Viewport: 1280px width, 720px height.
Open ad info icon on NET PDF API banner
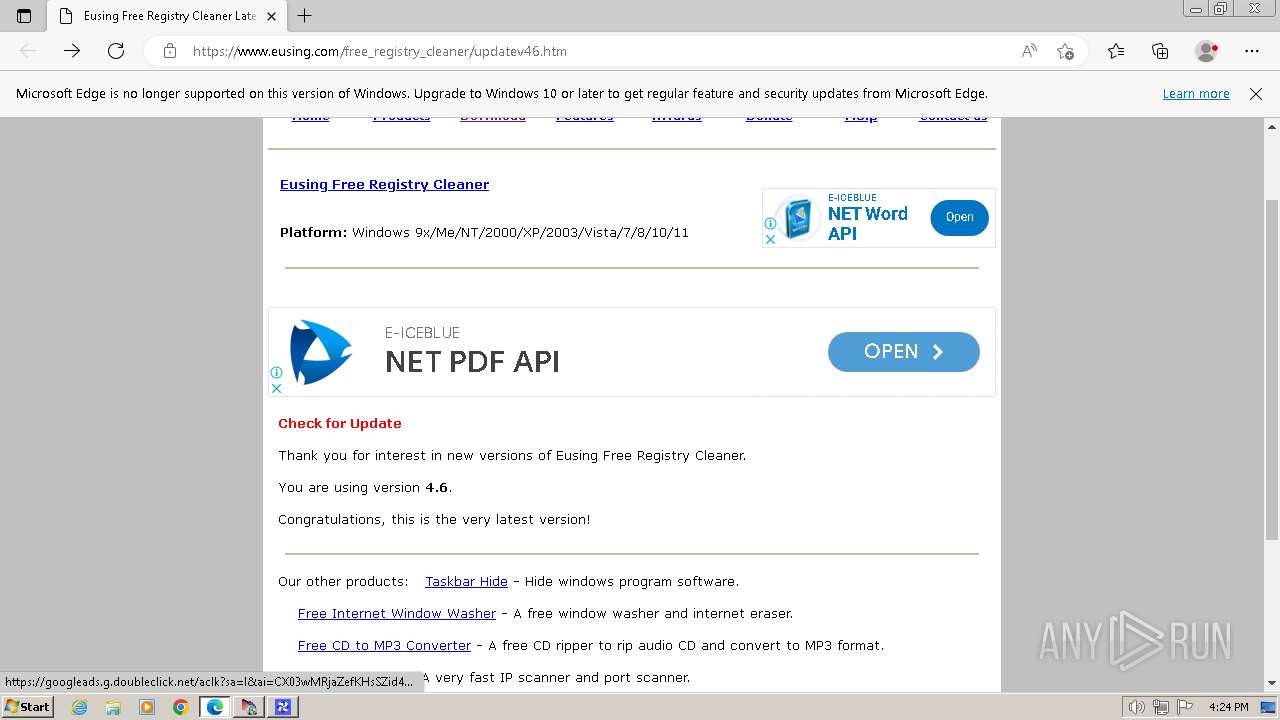[276, 373]
